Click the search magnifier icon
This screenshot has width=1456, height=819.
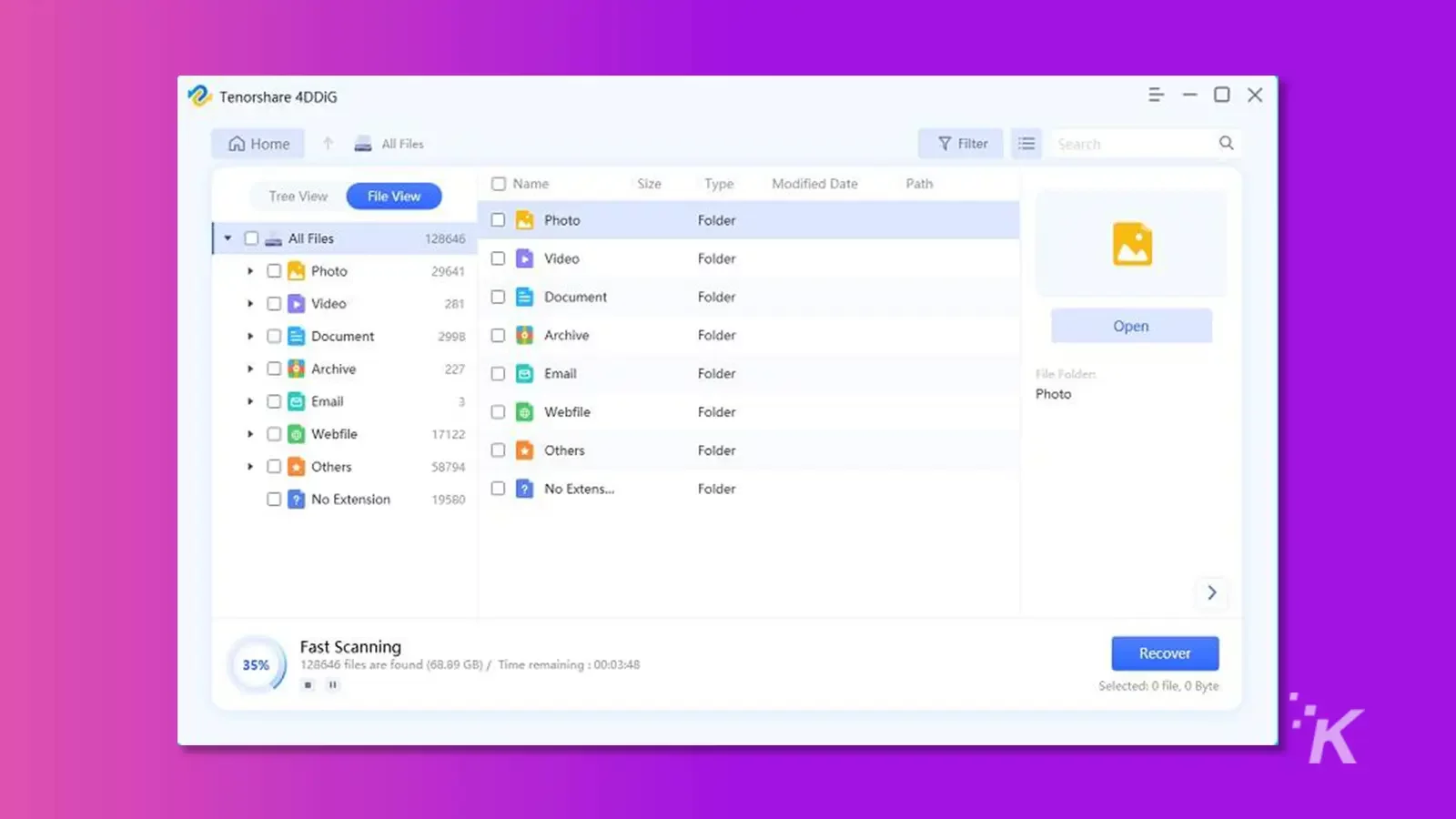click(1227, 143)
